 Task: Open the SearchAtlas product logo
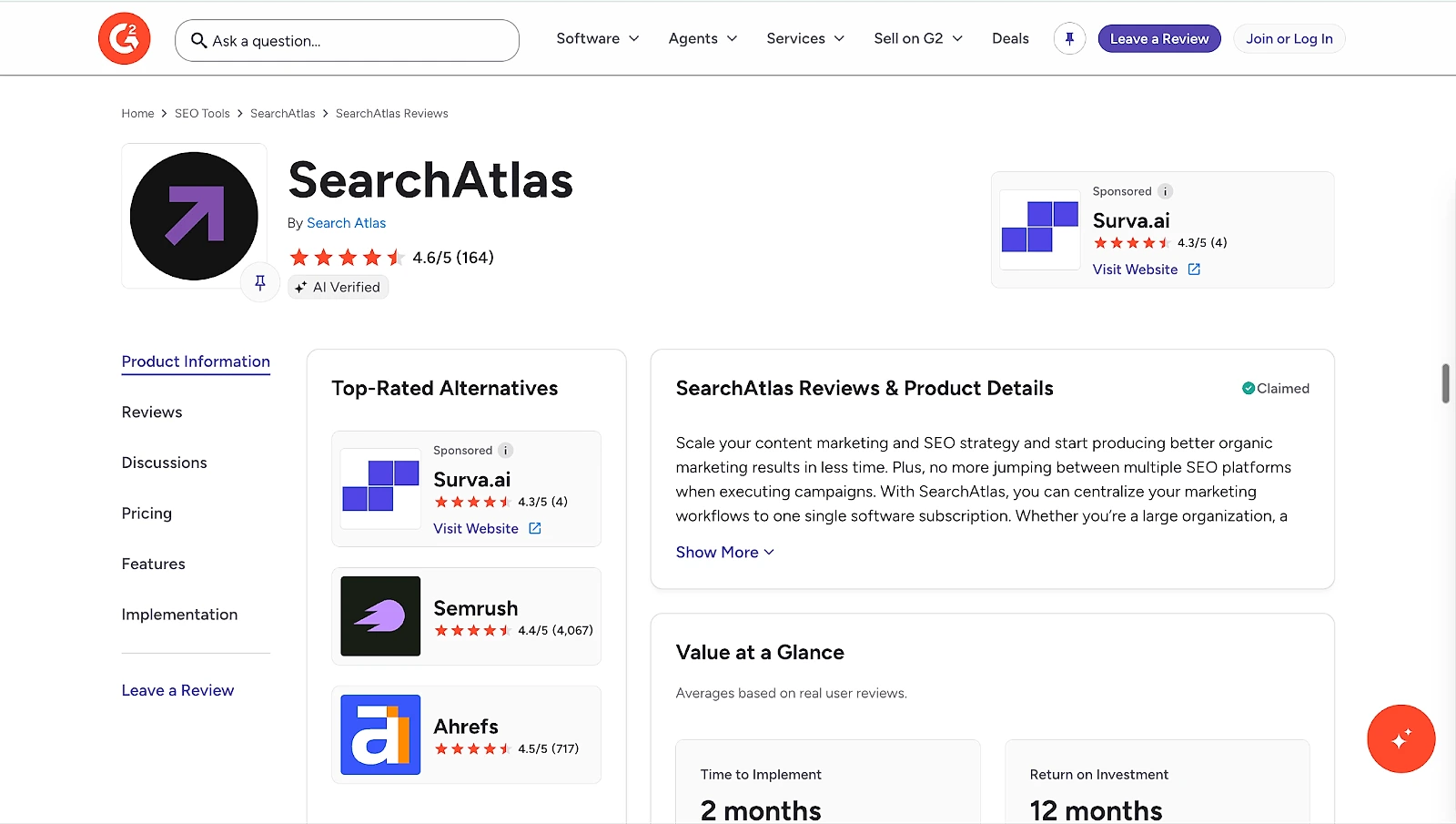(194, 216)
